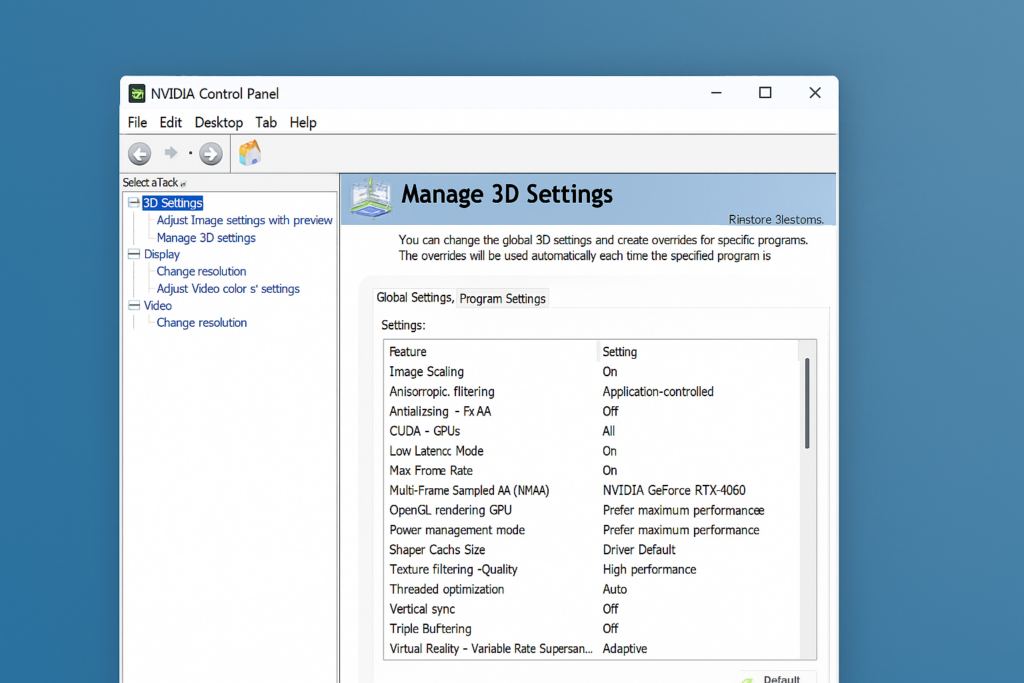
Task: Select the Triple Buffering row
Action: point(591,628)
